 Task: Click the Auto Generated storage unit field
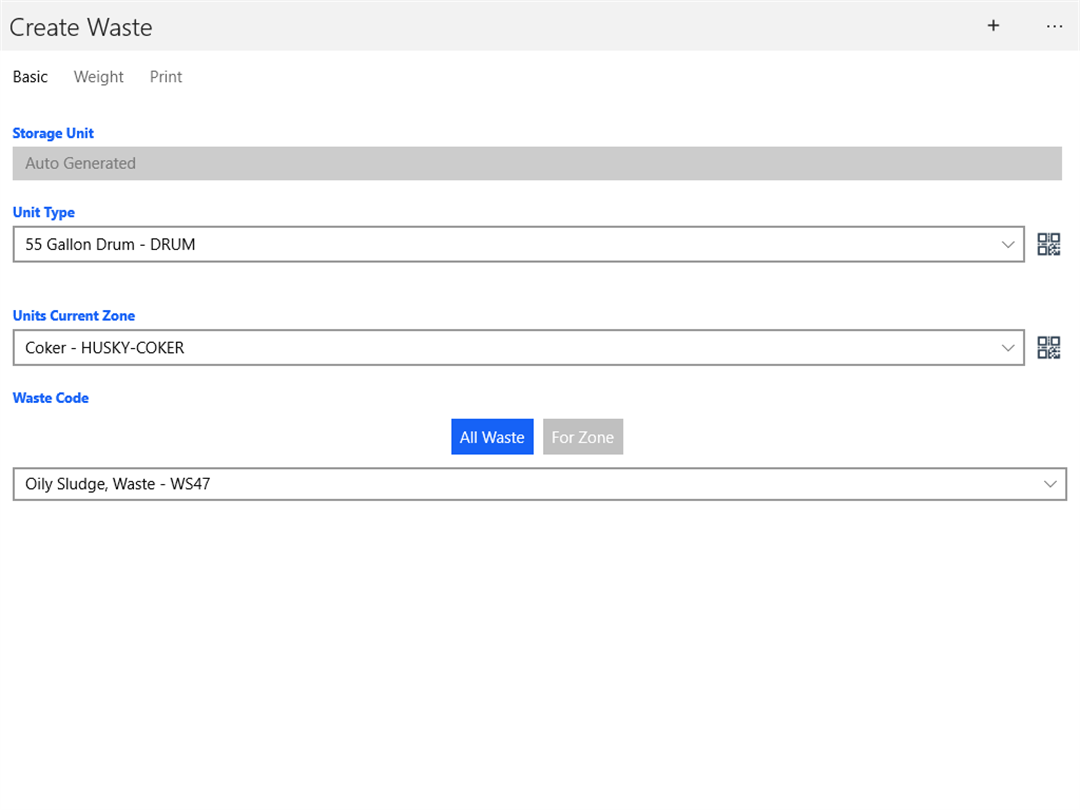tap(537, 163)
